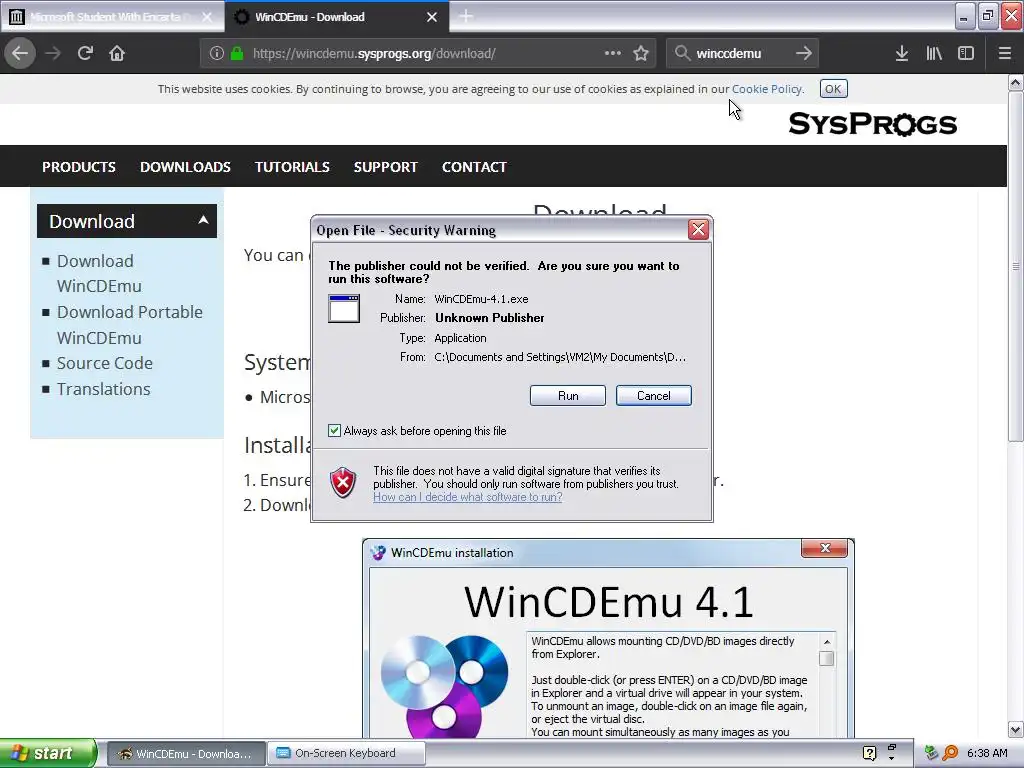Reload the current page

(85, 53)
